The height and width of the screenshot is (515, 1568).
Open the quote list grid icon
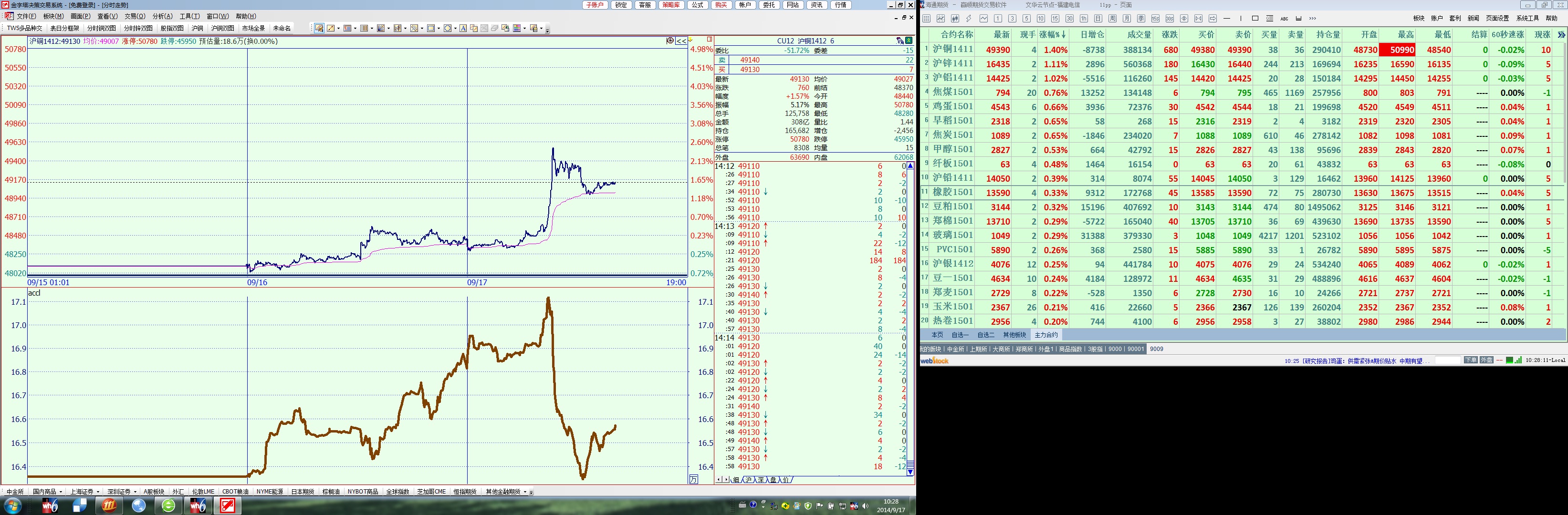pyautogui.click(x=926, y=18)
